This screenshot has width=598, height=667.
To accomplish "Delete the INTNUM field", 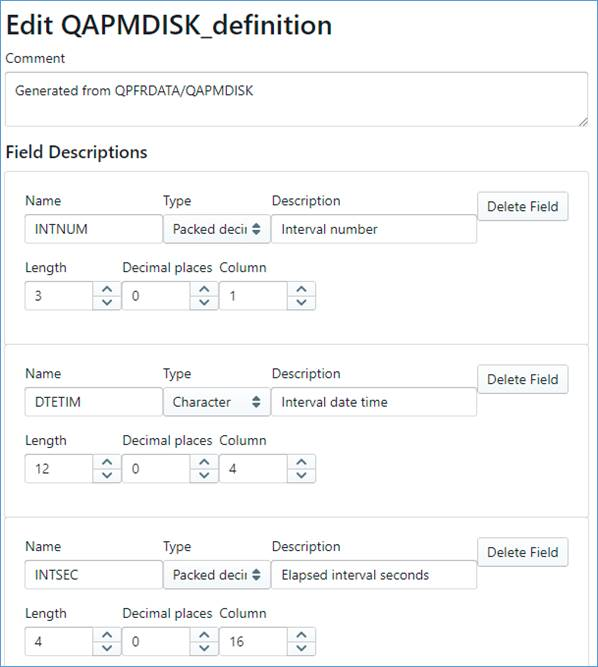I will (522, 206).
